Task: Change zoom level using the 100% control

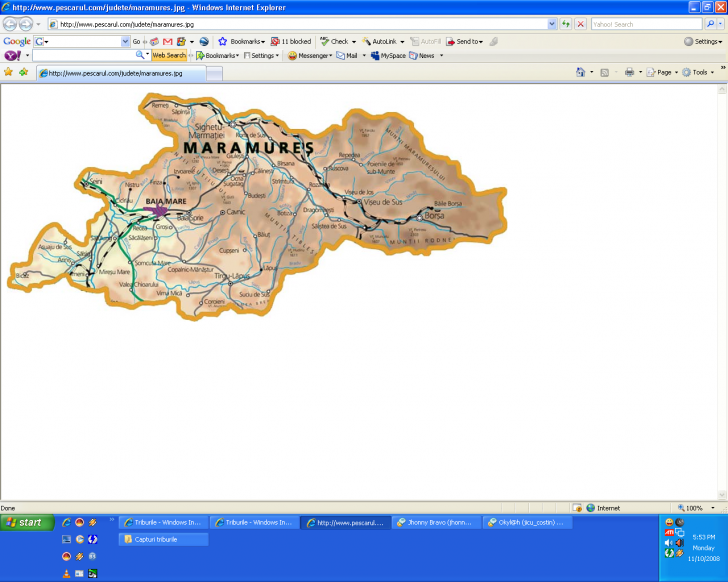Action: pyautogui.click(x=693, y=508)
